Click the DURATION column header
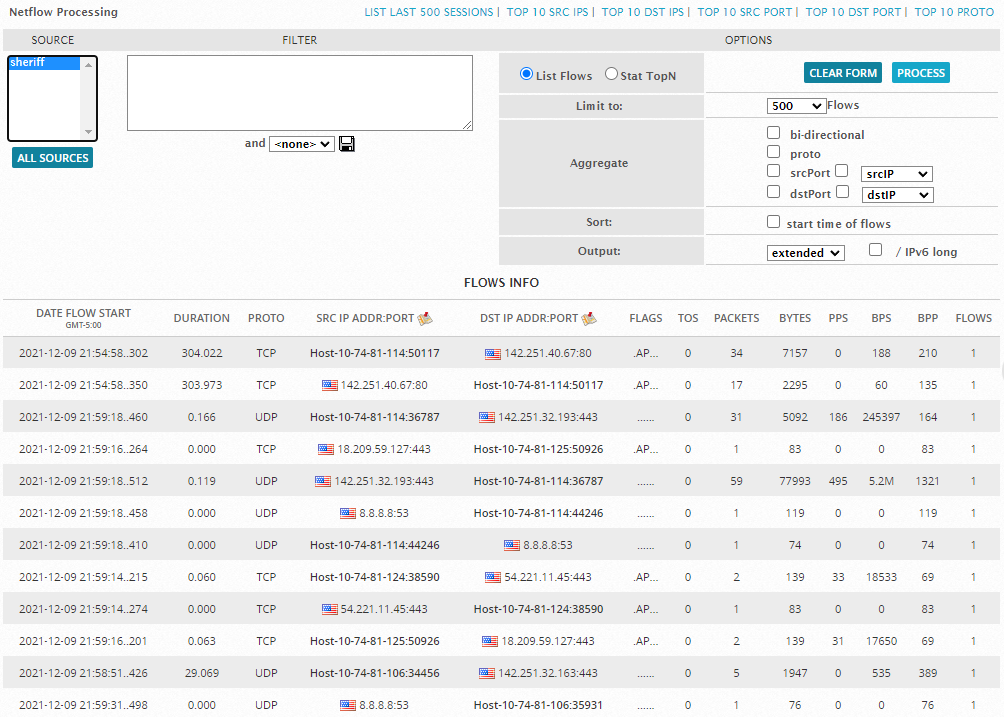Image resolution: width=1004 pixels, height=717 pixels. pos(202,318)
